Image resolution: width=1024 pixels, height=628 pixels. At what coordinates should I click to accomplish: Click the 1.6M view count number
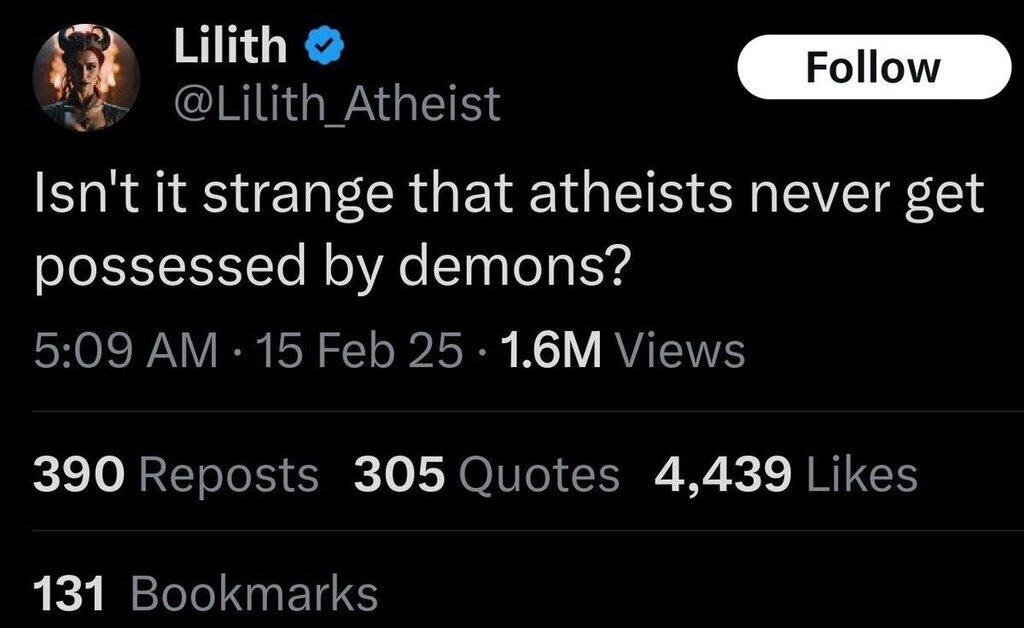pyautogui.click(x=546, y=351)
